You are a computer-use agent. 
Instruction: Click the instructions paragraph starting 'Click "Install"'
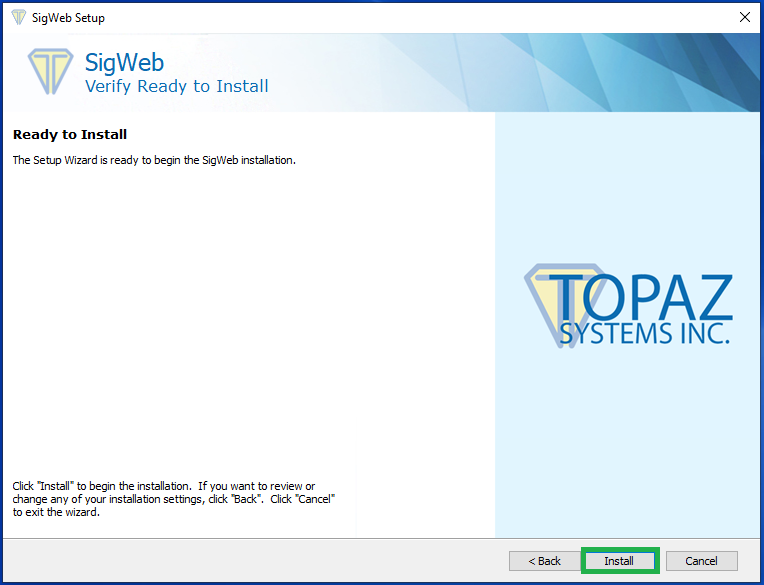tap(173, 499)
